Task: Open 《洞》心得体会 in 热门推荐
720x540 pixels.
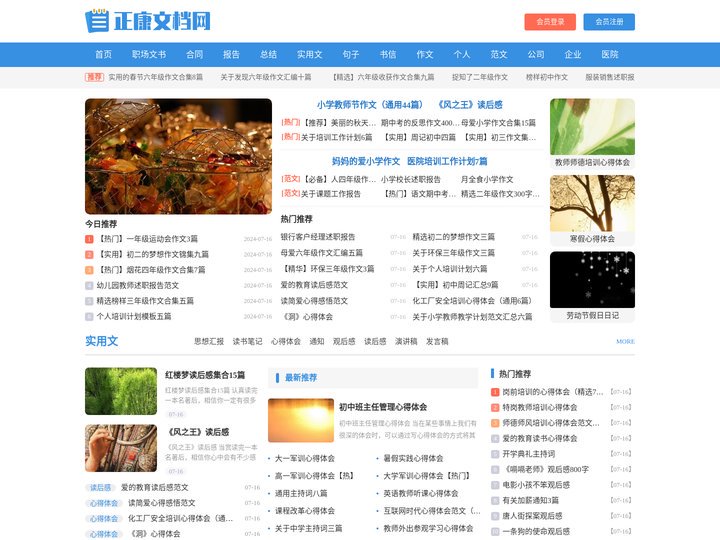Action: 307,317
